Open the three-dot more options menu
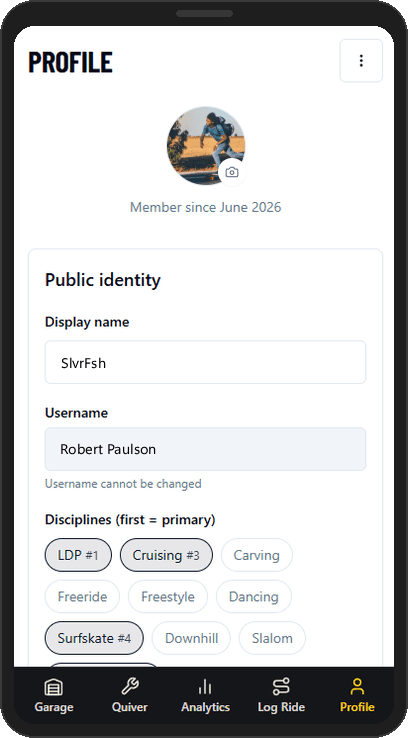The height and width of the screenshot is (738, 408). coord(361,61)
